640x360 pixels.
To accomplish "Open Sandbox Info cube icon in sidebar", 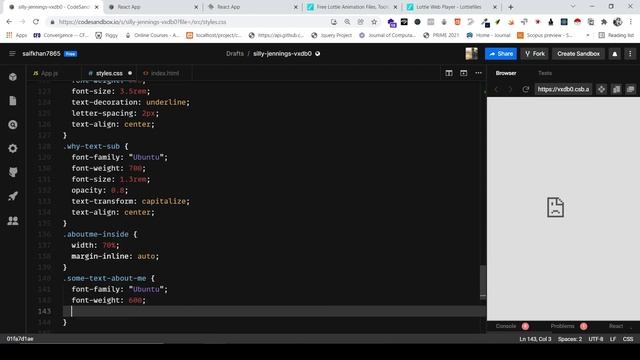I will click(x=13, y=77).
